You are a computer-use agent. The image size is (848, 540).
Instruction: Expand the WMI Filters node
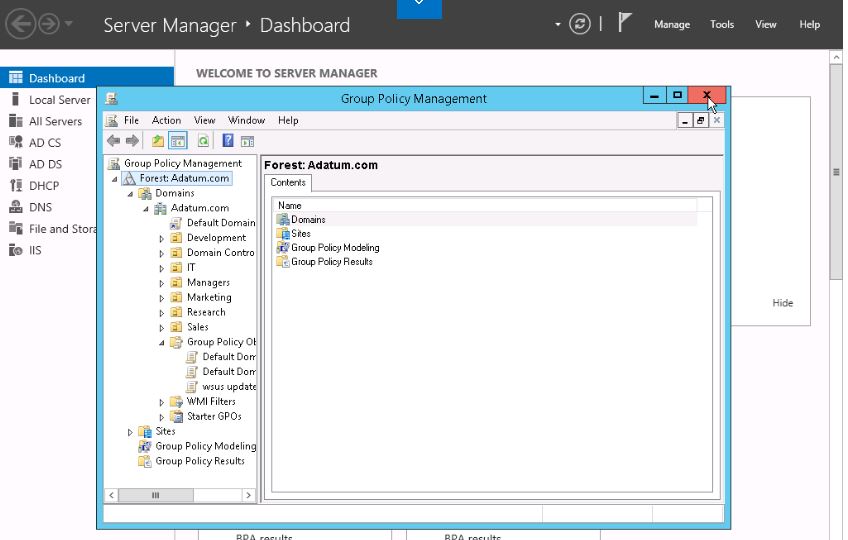tap(161, 403)
